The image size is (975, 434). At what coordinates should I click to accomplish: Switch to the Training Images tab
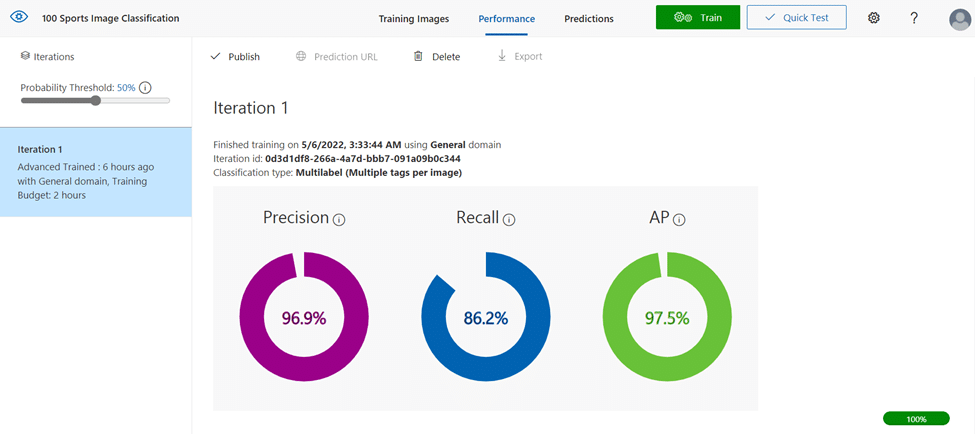point(414,19)
